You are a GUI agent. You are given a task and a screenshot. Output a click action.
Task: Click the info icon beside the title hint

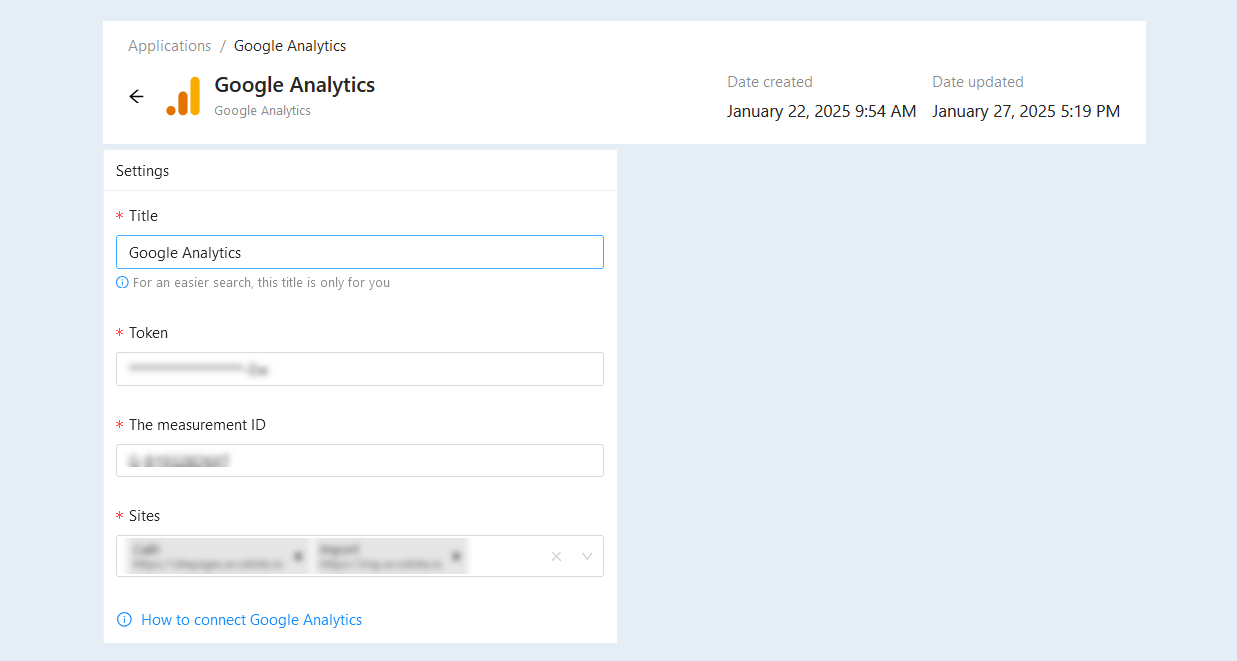pyautogui.click(x=122, y=282)
